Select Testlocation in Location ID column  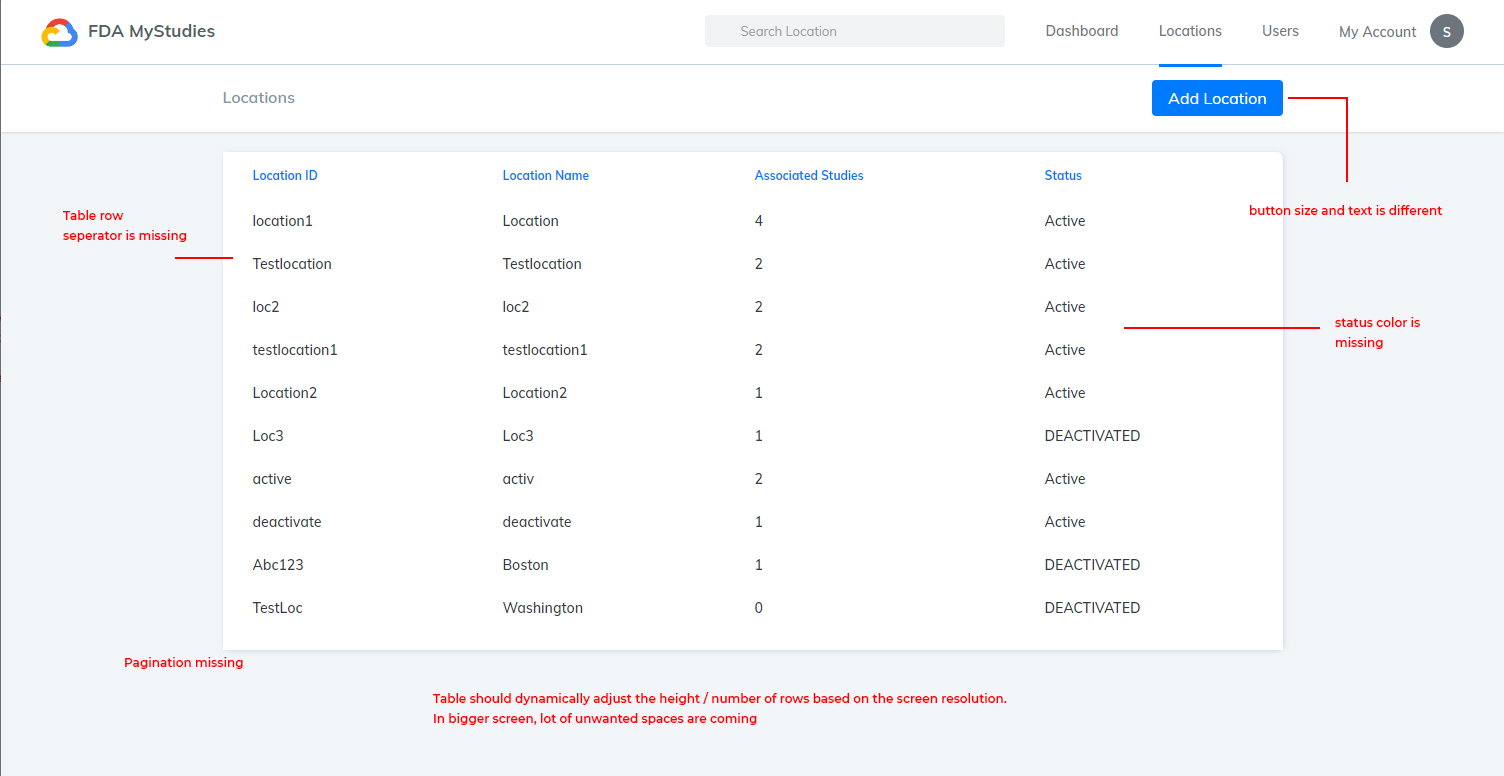[x=292, y=264]
